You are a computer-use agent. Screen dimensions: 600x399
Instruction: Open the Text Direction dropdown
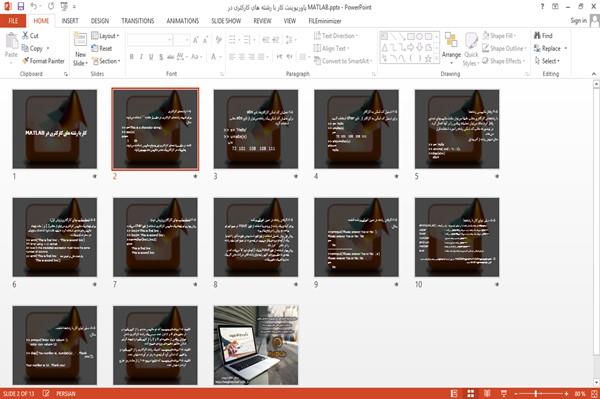click(x=336, y=36)
